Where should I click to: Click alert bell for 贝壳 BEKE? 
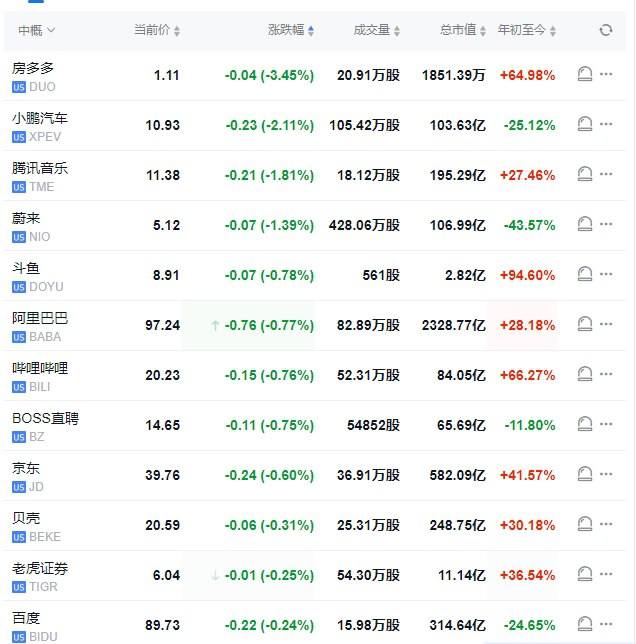point(585,524)
